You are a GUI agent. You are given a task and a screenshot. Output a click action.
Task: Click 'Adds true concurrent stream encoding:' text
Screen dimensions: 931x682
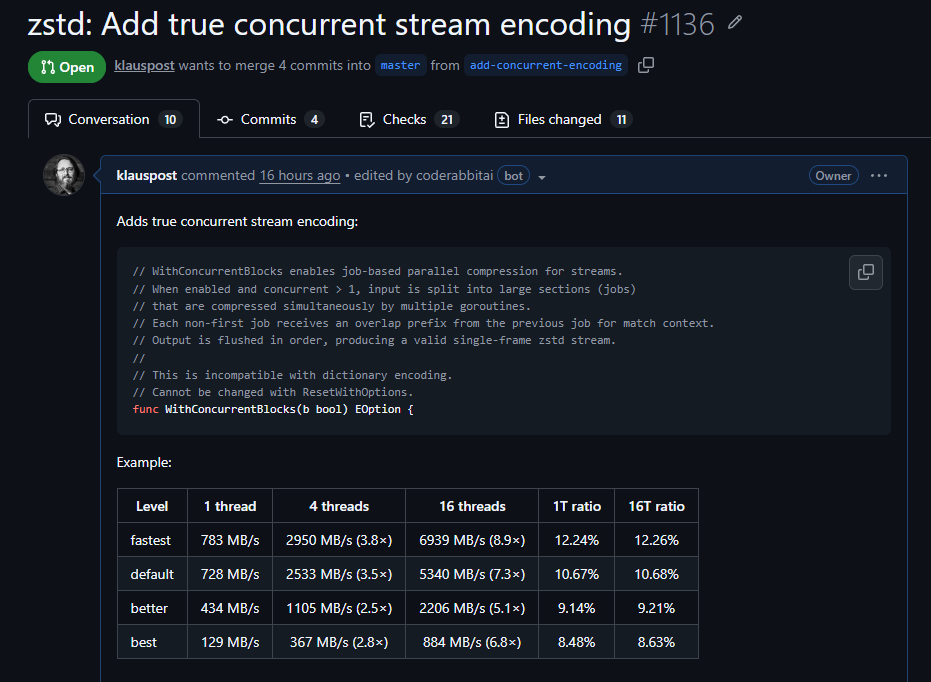(x=238, y=221)
